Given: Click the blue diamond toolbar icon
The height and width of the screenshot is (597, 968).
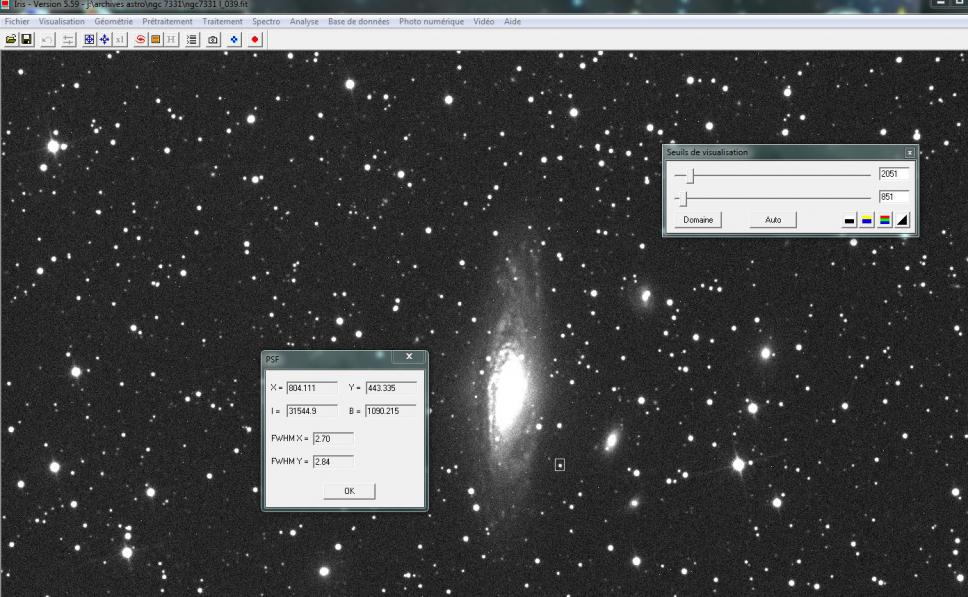Looking at the screenshot, I should tap(234, 40).
